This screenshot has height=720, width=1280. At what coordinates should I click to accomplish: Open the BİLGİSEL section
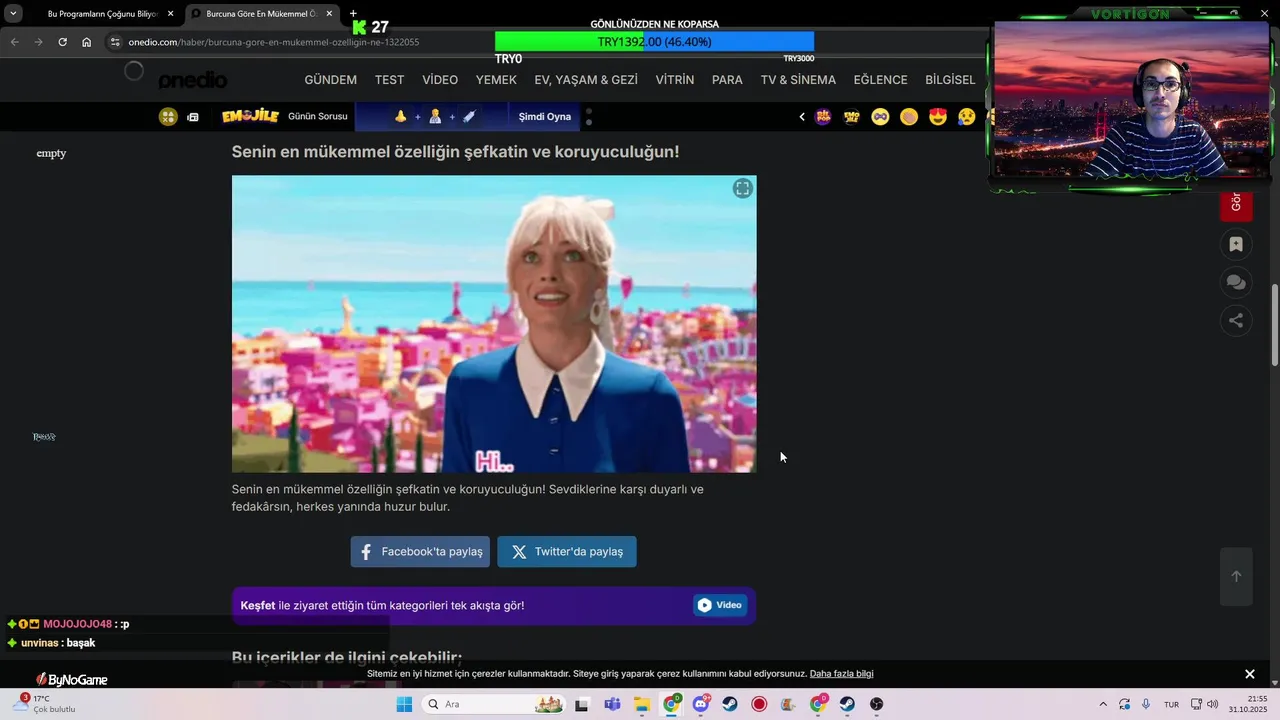click(x=950, y=80)
